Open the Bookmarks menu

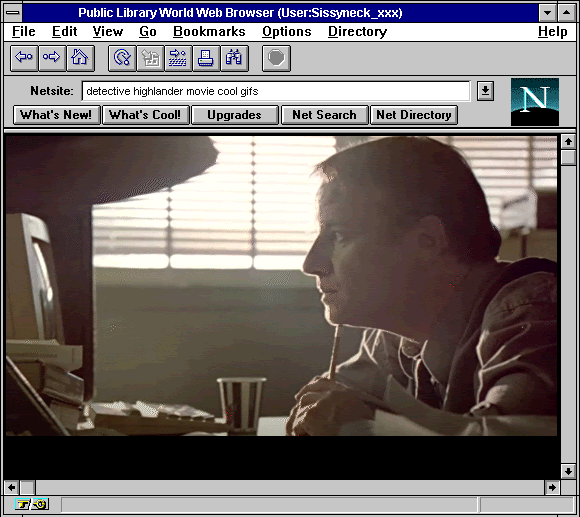point(209,32)
